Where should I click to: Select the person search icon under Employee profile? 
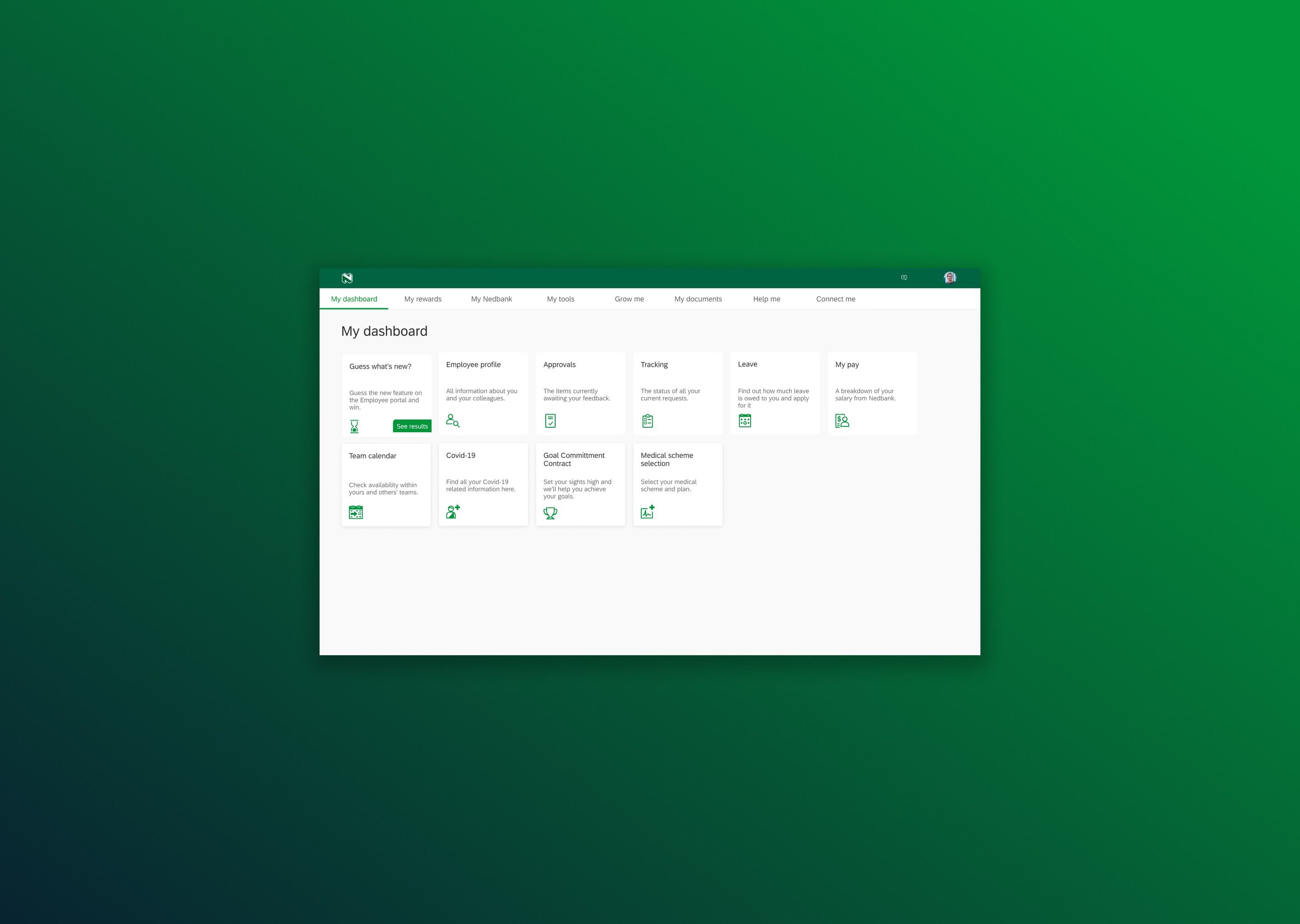point(452,420)
